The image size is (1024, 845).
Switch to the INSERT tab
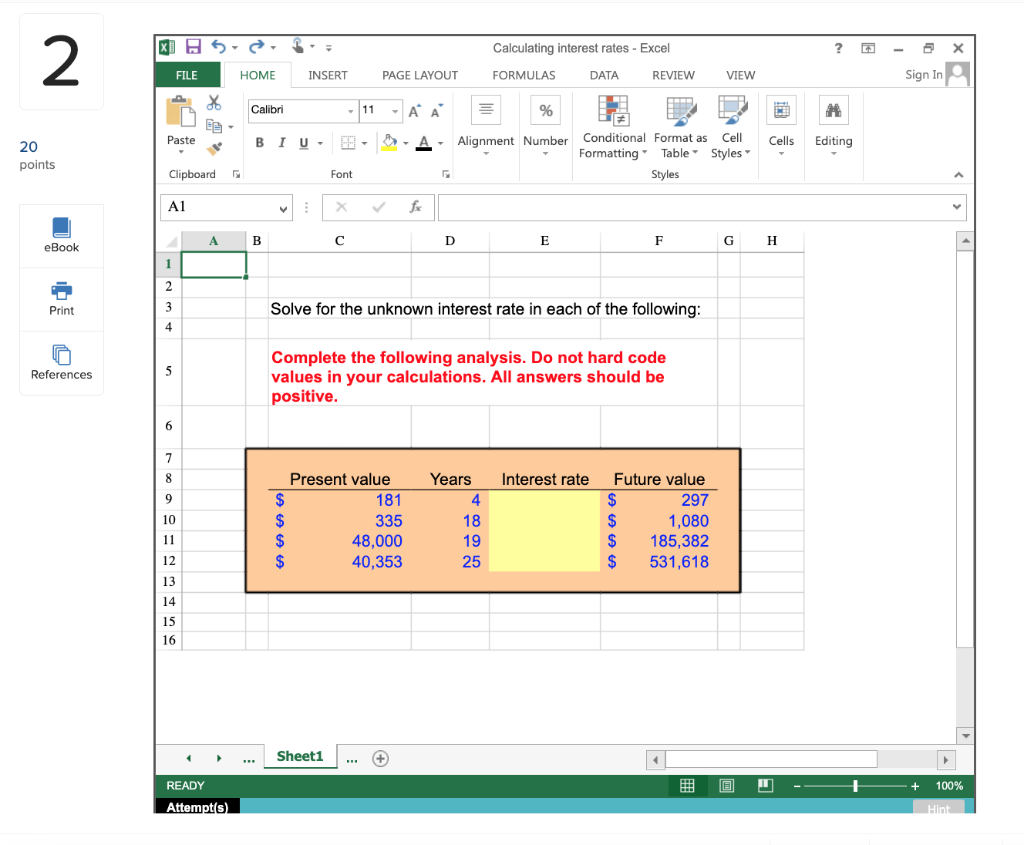click(x=327, y=75)
